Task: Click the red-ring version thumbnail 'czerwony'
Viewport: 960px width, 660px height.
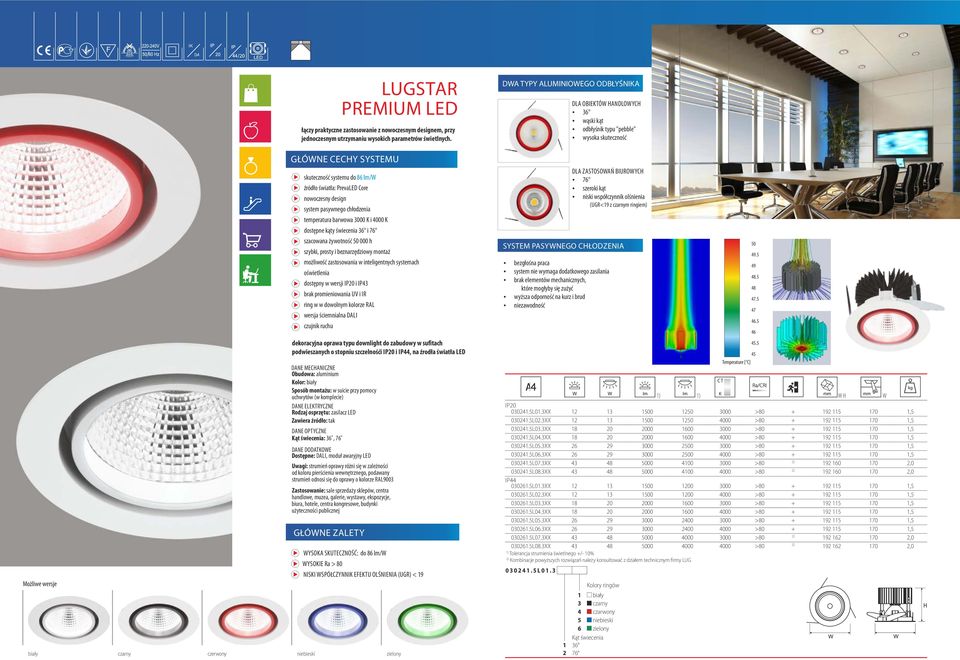Action: (x=248, y=621)
